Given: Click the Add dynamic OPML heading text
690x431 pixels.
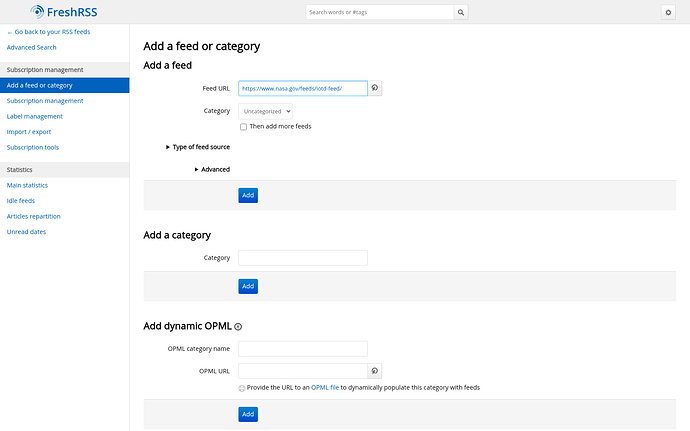Looking at the screenshot, I should [x=187, y=326].
